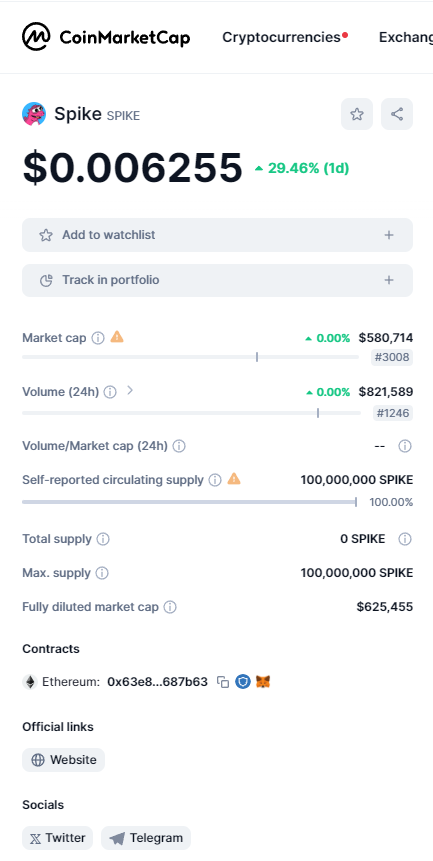Click the blue shield security icon
The height and width of the screenshot is (861, 433).
243,682
